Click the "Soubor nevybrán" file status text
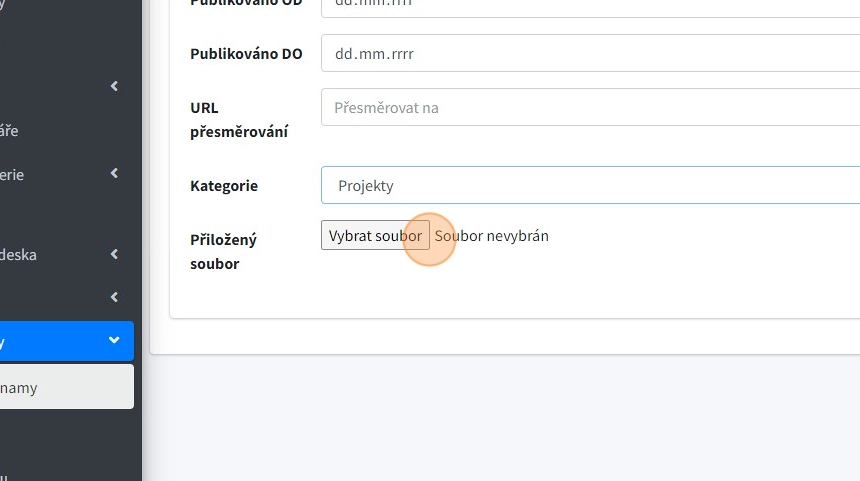Image resolution: width=860 pixels, height=481 pixels. 492,236
